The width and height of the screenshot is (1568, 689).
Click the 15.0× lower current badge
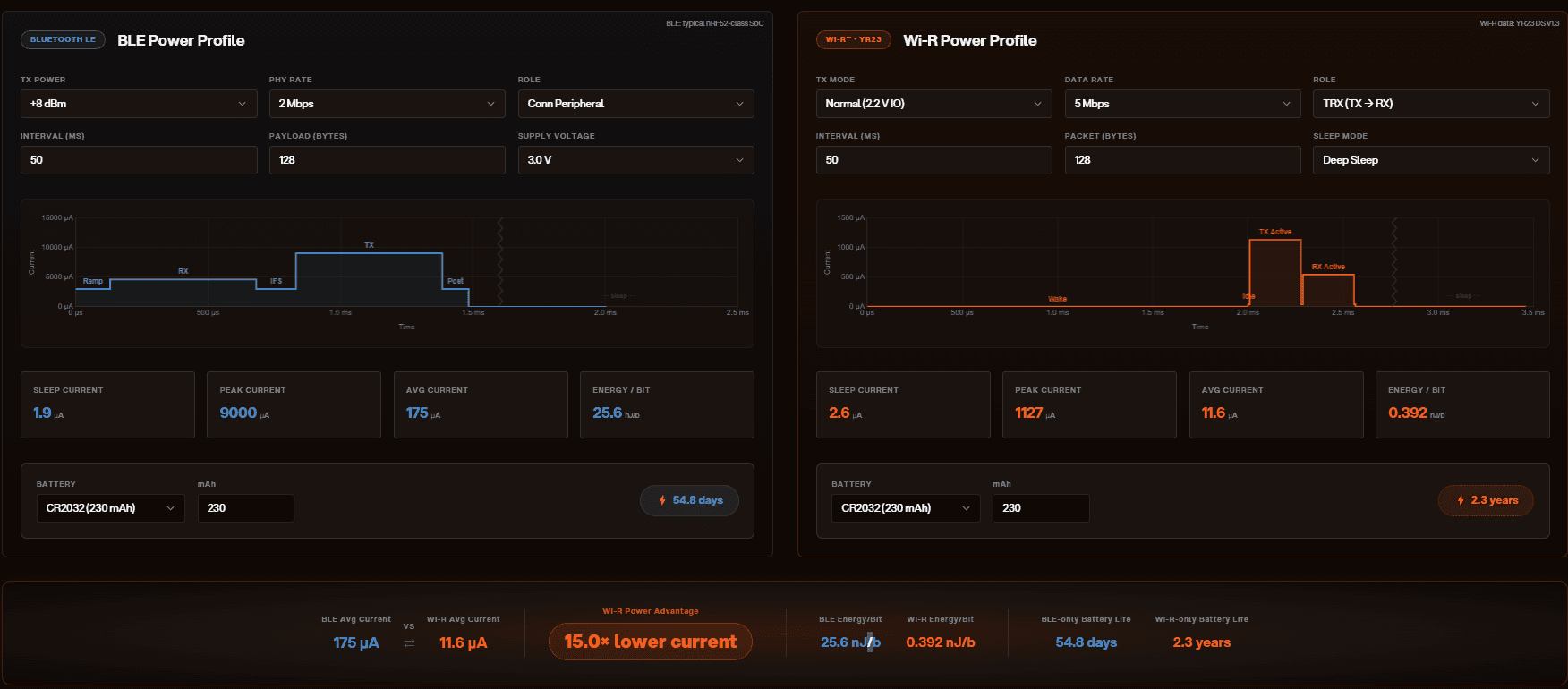(x=651, y=642)
